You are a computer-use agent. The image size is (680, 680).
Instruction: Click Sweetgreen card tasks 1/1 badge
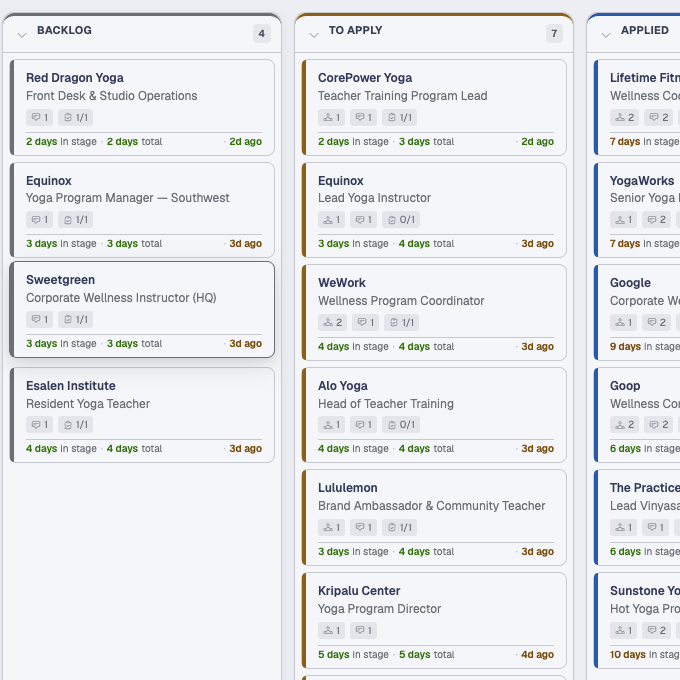pyautogui.click(x=75, y=320)
